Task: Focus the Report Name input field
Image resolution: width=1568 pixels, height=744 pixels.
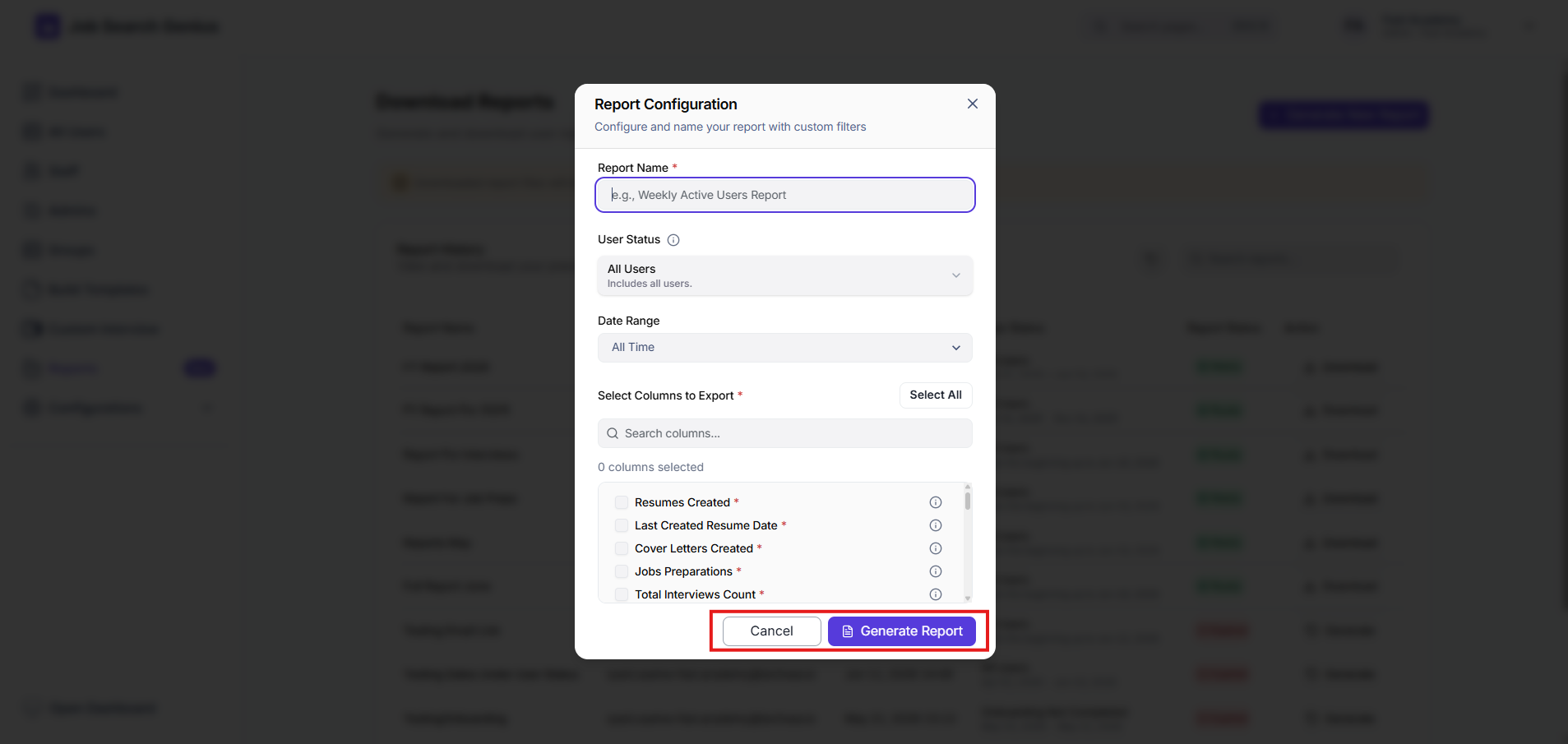Action: 785,195
